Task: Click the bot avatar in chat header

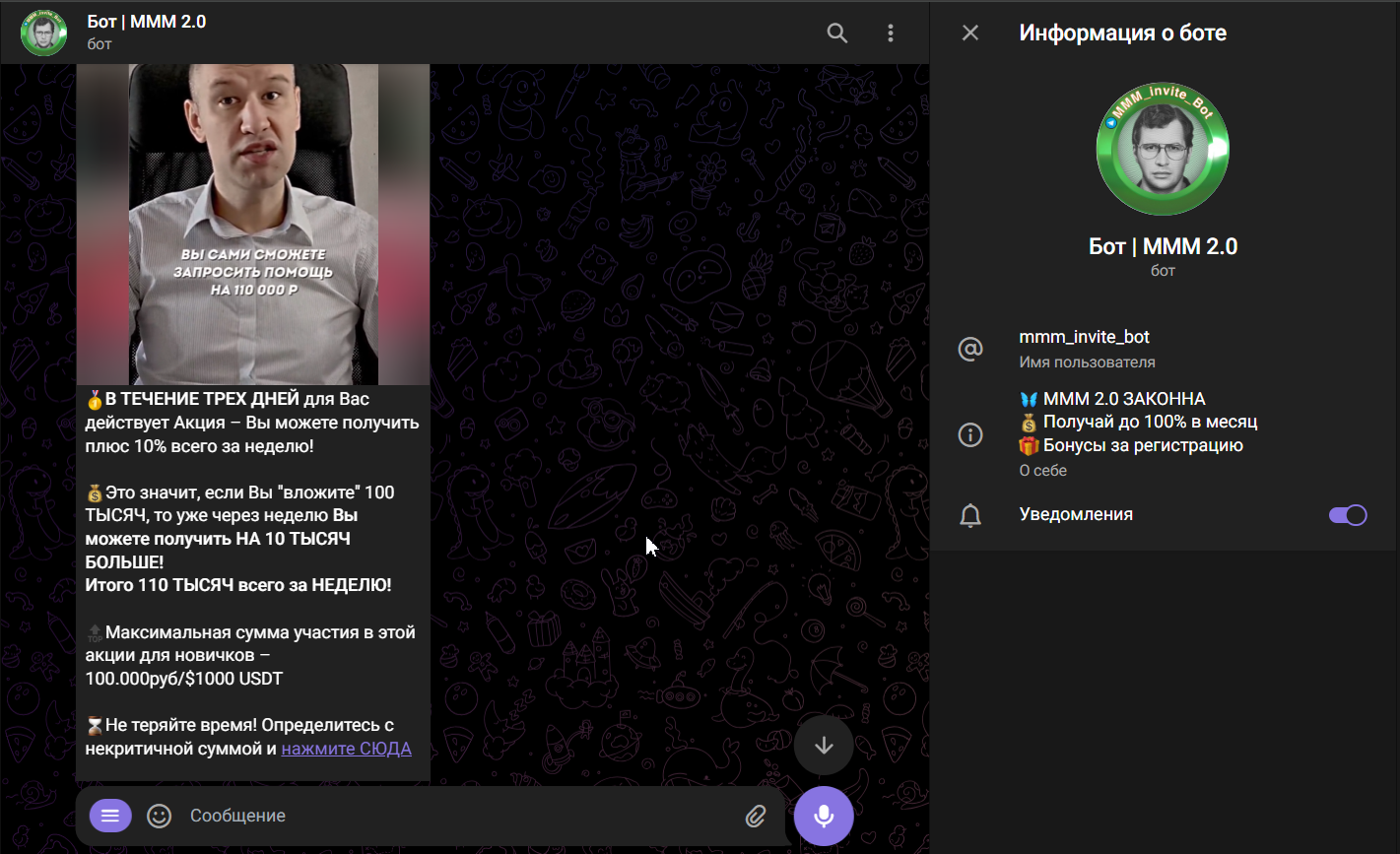Action: coord(43,33)
